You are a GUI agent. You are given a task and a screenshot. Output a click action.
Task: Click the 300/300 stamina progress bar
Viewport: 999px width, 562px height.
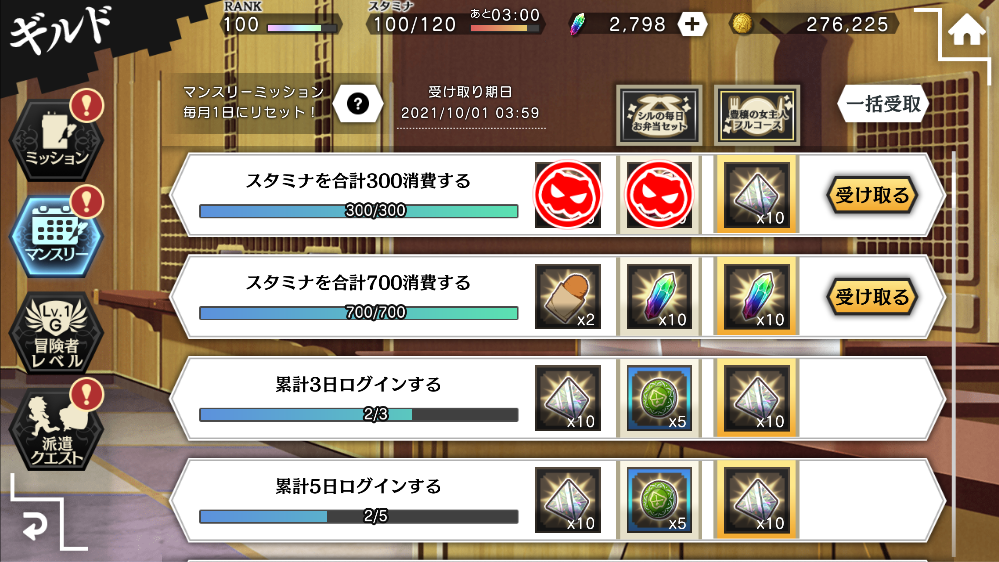[359, 211]
